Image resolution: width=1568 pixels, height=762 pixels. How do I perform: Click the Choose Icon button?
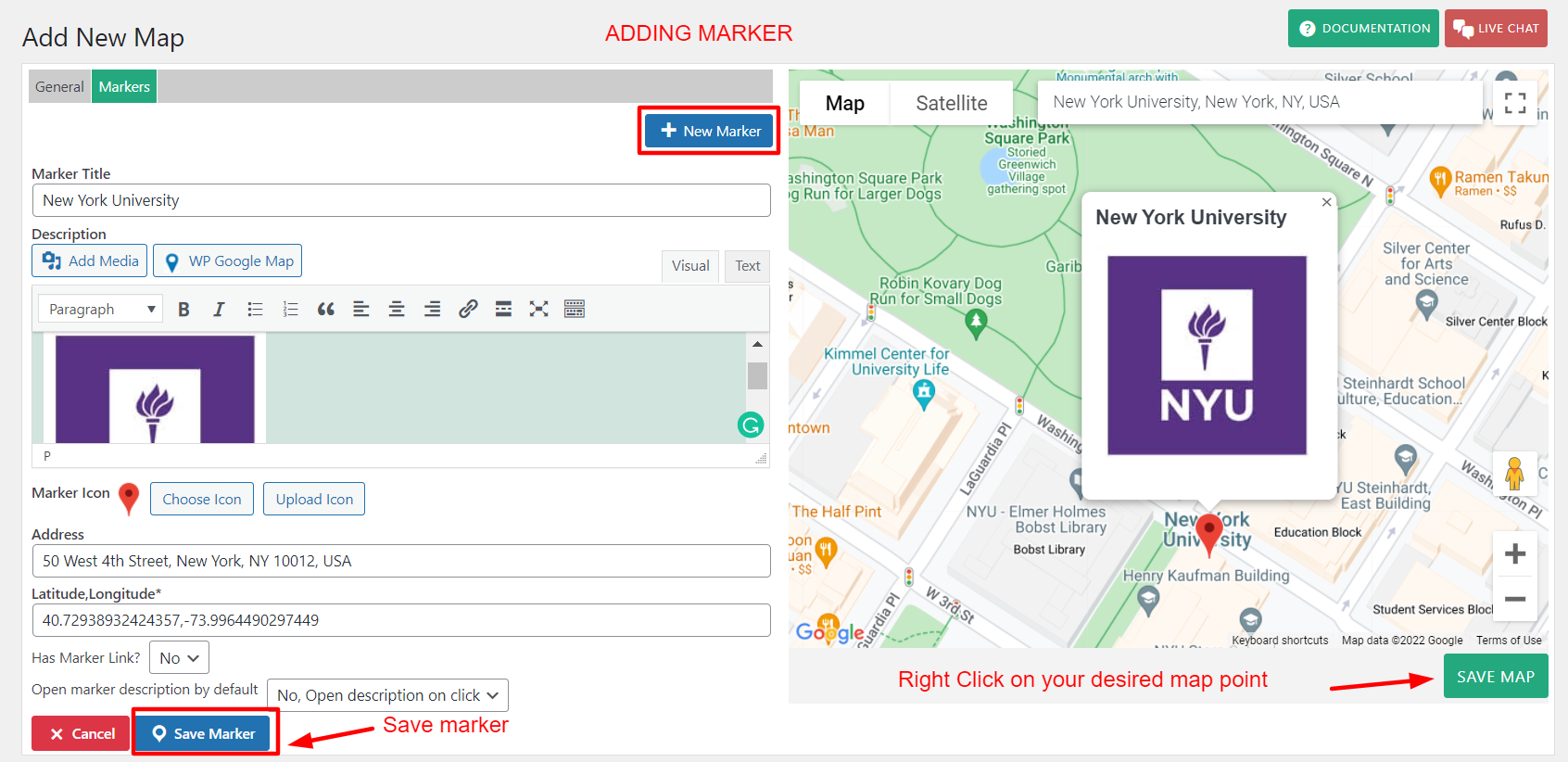click(x=202, y=499)
